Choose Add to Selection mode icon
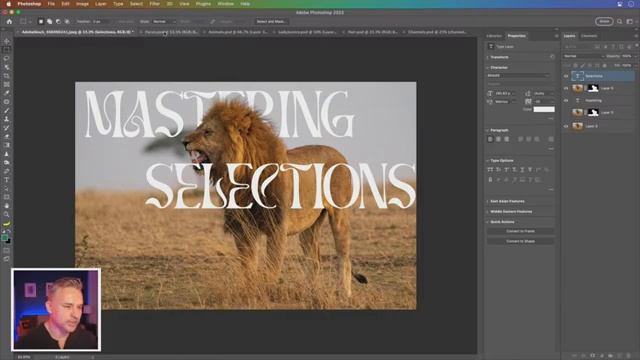The image size is (640, 360). (49, 21)
